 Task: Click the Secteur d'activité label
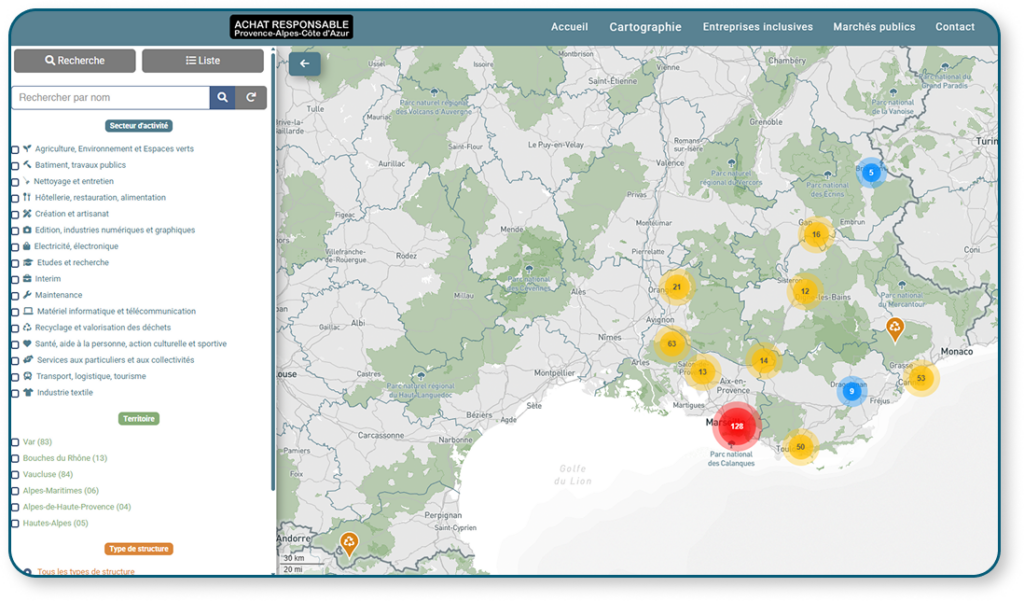tap(138, 125)
